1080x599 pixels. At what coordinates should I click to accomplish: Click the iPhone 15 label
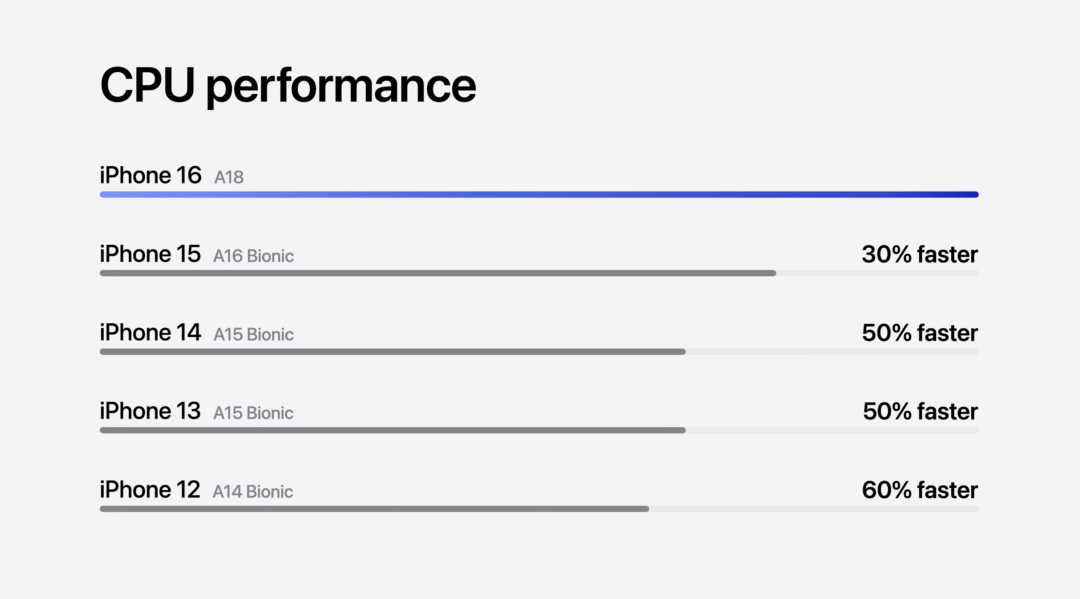pyautogui.click(x=150, y=254)
